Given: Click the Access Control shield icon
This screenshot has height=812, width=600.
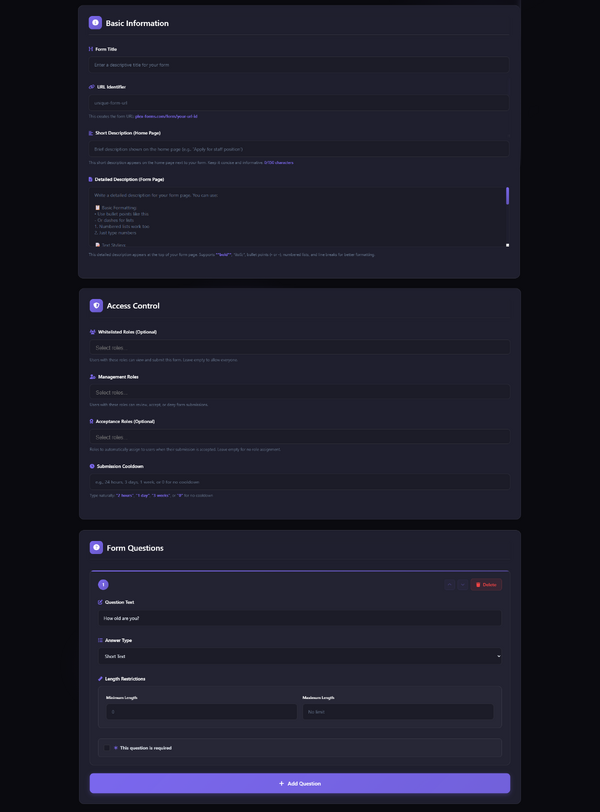Looking at the screenshot, I should 96,306.
